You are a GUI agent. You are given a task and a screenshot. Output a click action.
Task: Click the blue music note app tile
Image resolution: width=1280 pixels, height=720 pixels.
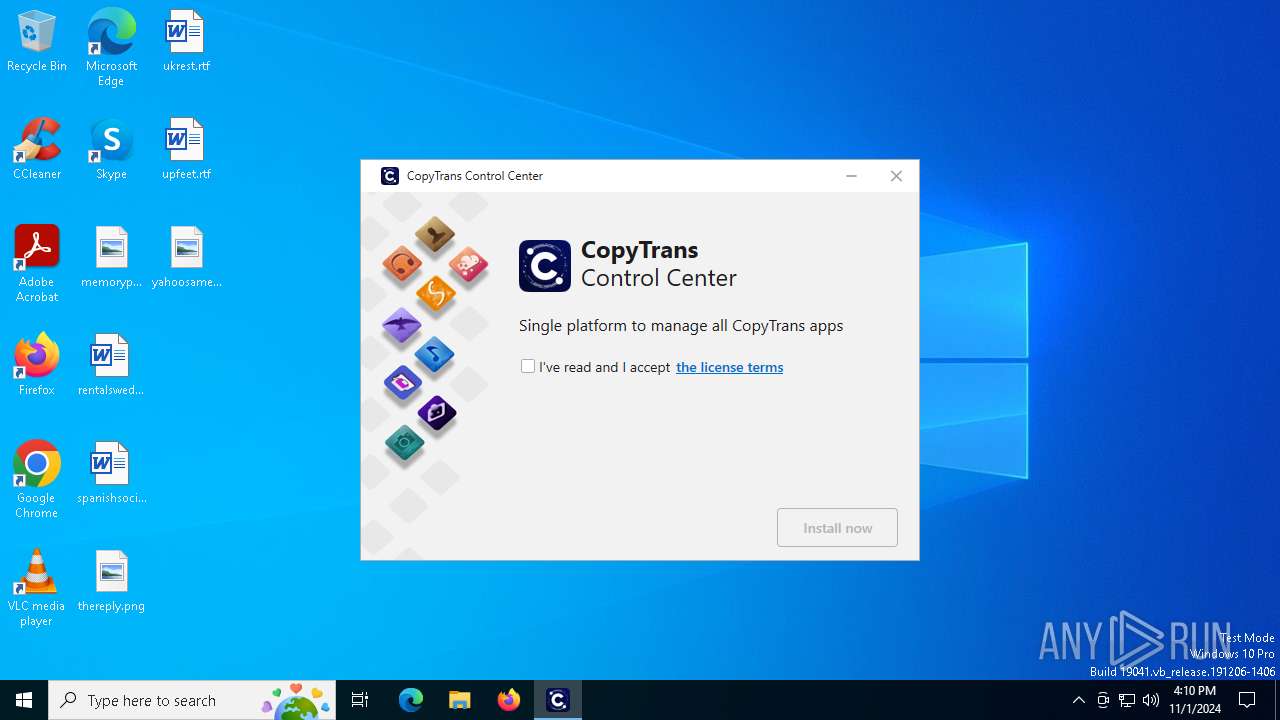pos(435,354)
